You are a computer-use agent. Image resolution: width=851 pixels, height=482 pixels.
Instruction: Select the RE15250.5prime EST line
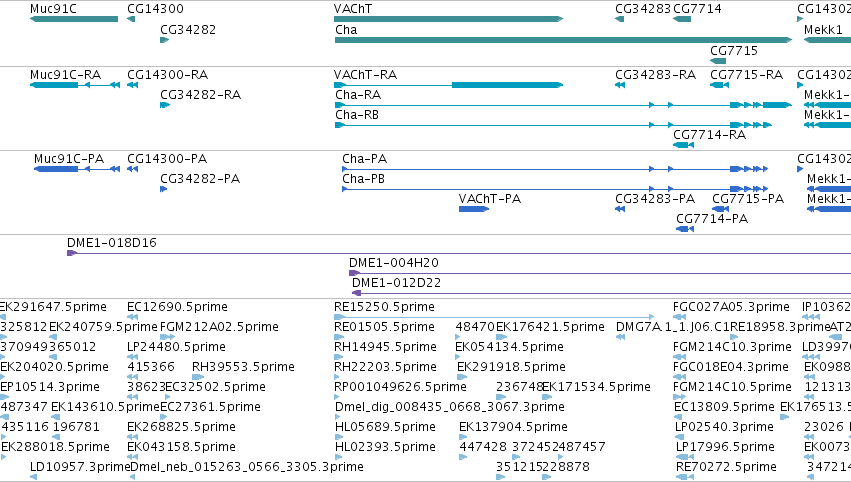[494, 317]
